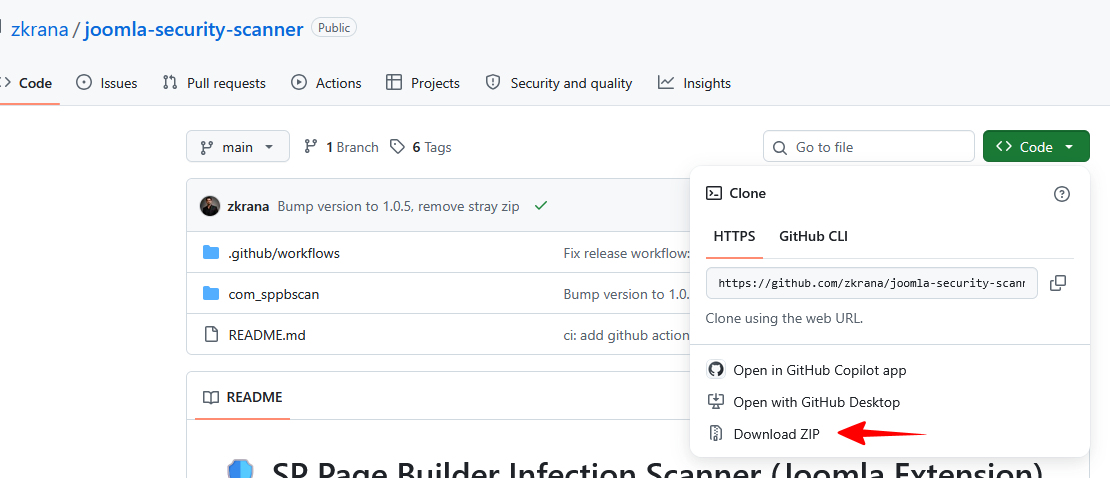Open the Actions tab
Image resolution: width=1110 pixels, height=478 pixels.
point(326,83)
